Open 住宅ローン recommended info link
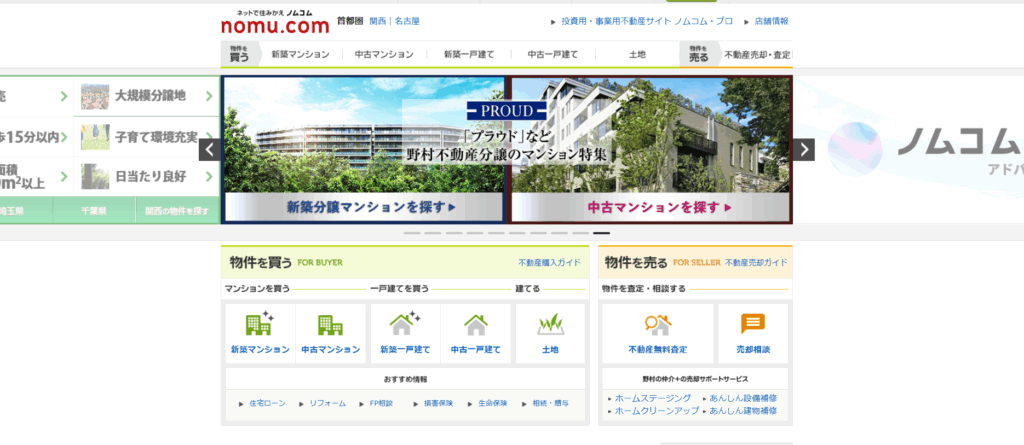Viewport: 1024px width, 445px height. (x=267, y=403)
